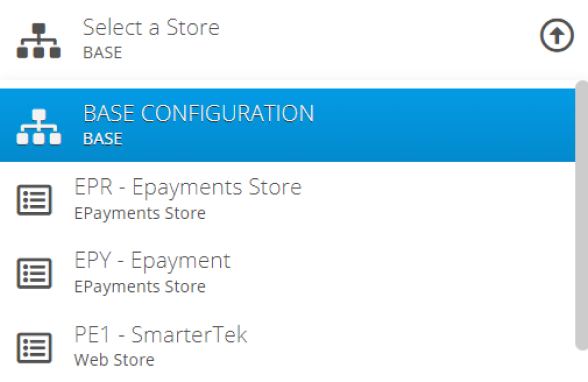Click the list icon next to EPR - Epayments Store
This screenshot has height=382, width=588.
click(x=34, y=200)
